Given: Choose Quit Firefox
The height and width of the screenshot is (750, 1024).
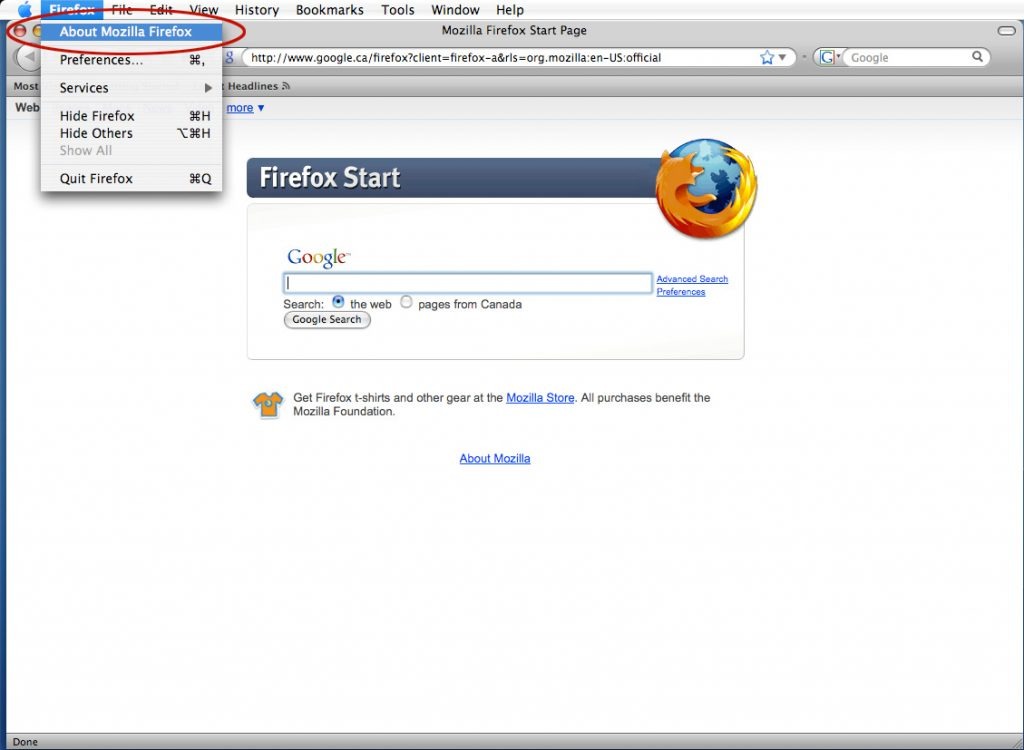Looking at the screenshot, I should pyautogui.click(x=131, y=178).
